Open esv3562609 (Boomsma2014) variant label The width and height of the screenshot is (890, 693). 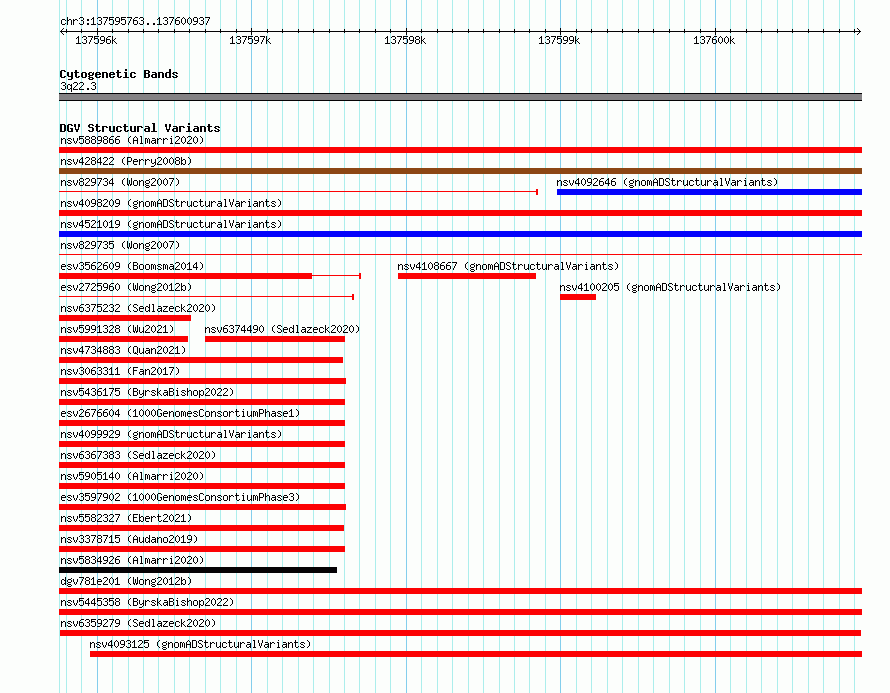[x=132, y=266]
